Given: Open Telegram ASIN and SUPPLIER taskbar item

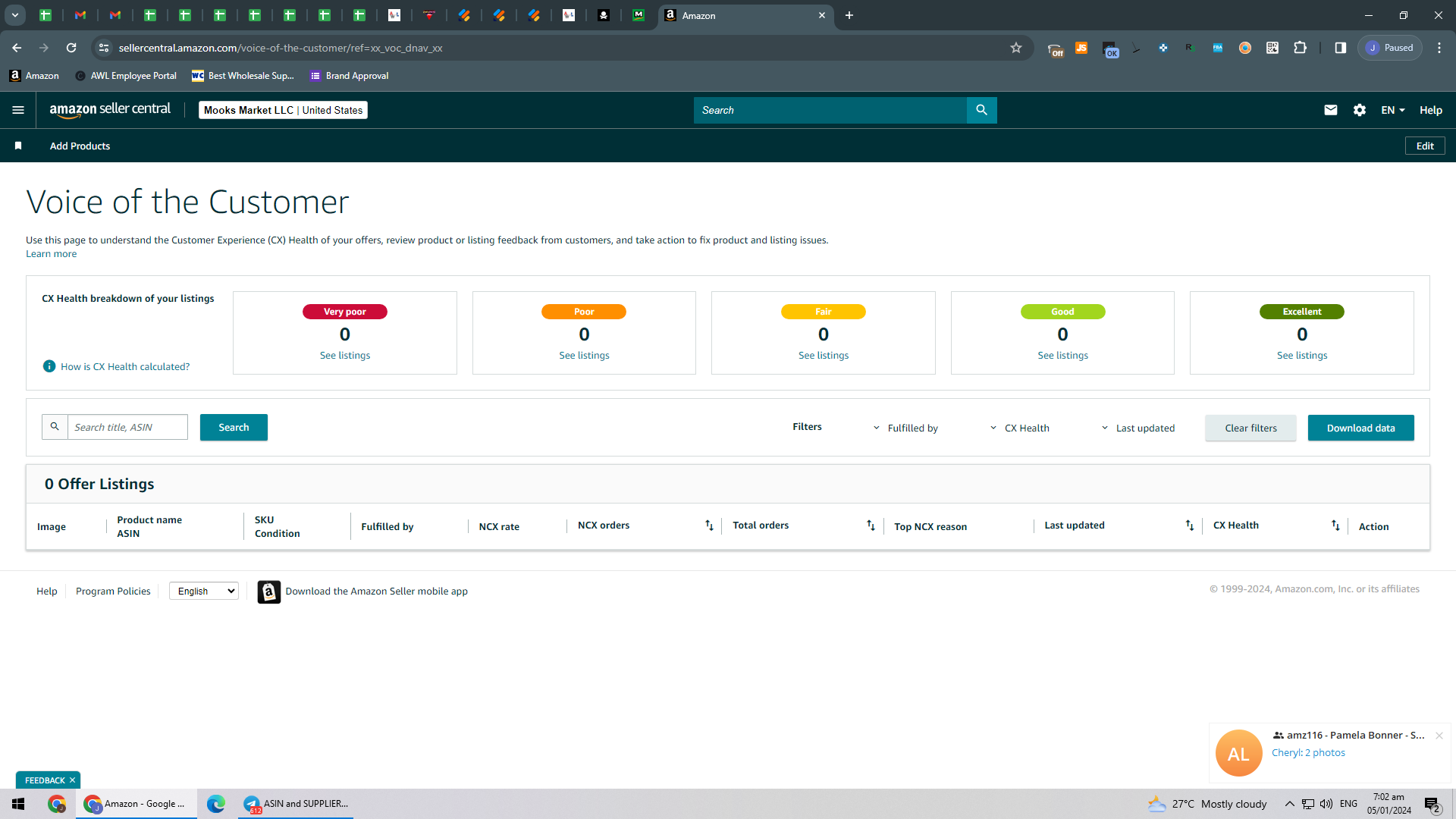Looking at the screenshot, I should [297, 804].
